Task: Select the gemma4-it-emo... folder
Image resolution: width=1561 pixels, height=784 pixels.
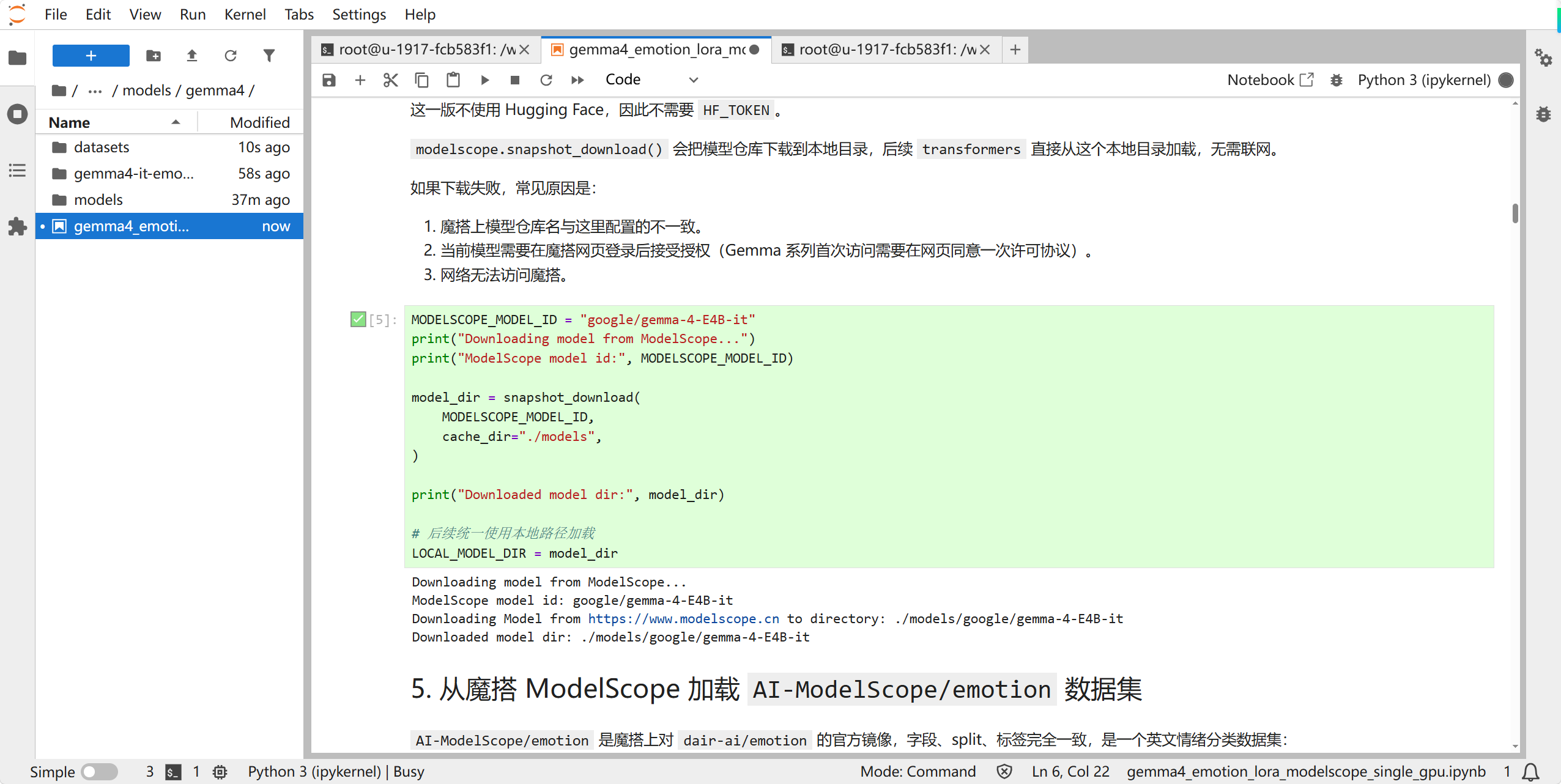Action: click(169, 174)
